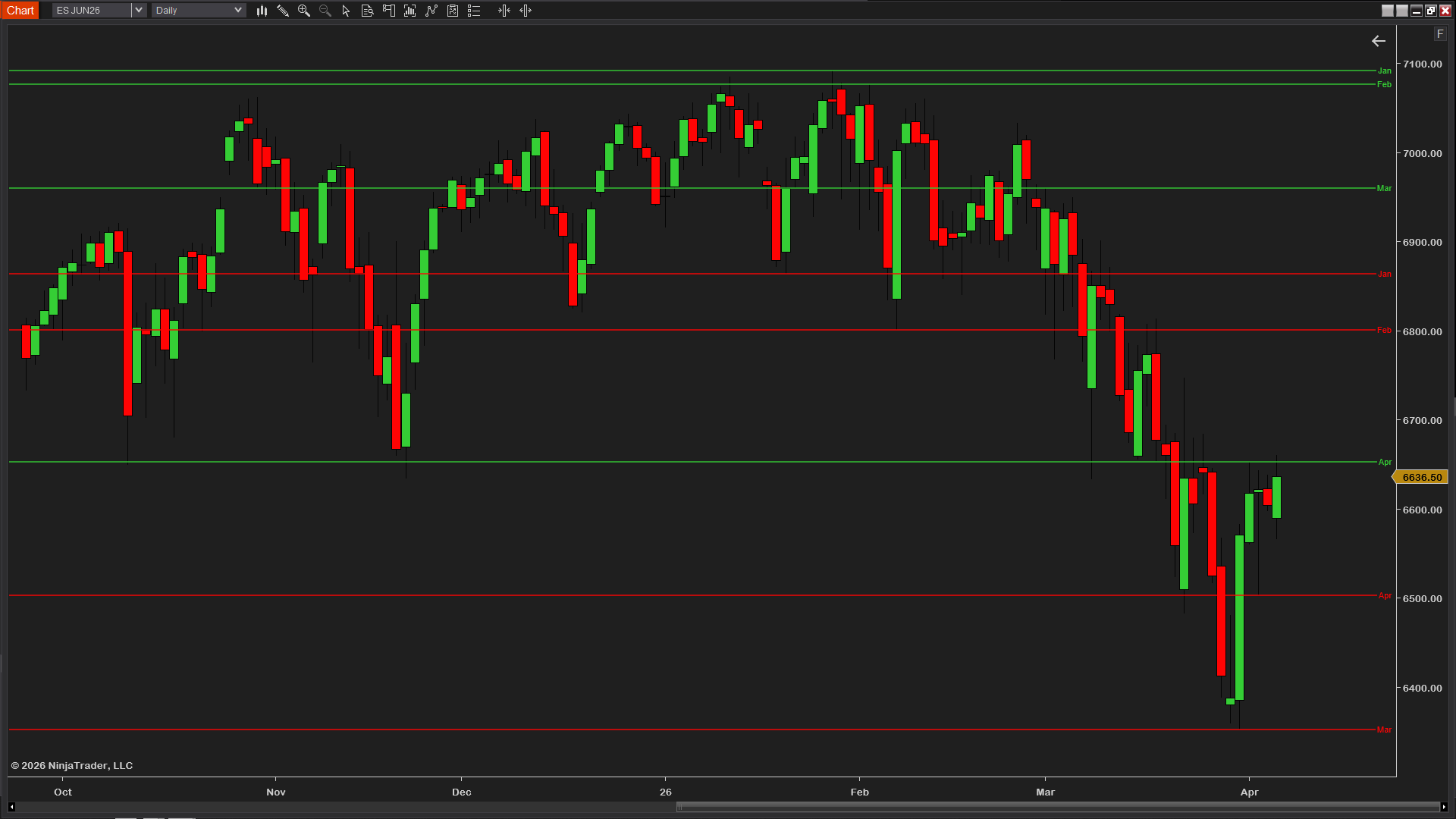Click the back arrow on the chart

click(x=1379, y=41)
